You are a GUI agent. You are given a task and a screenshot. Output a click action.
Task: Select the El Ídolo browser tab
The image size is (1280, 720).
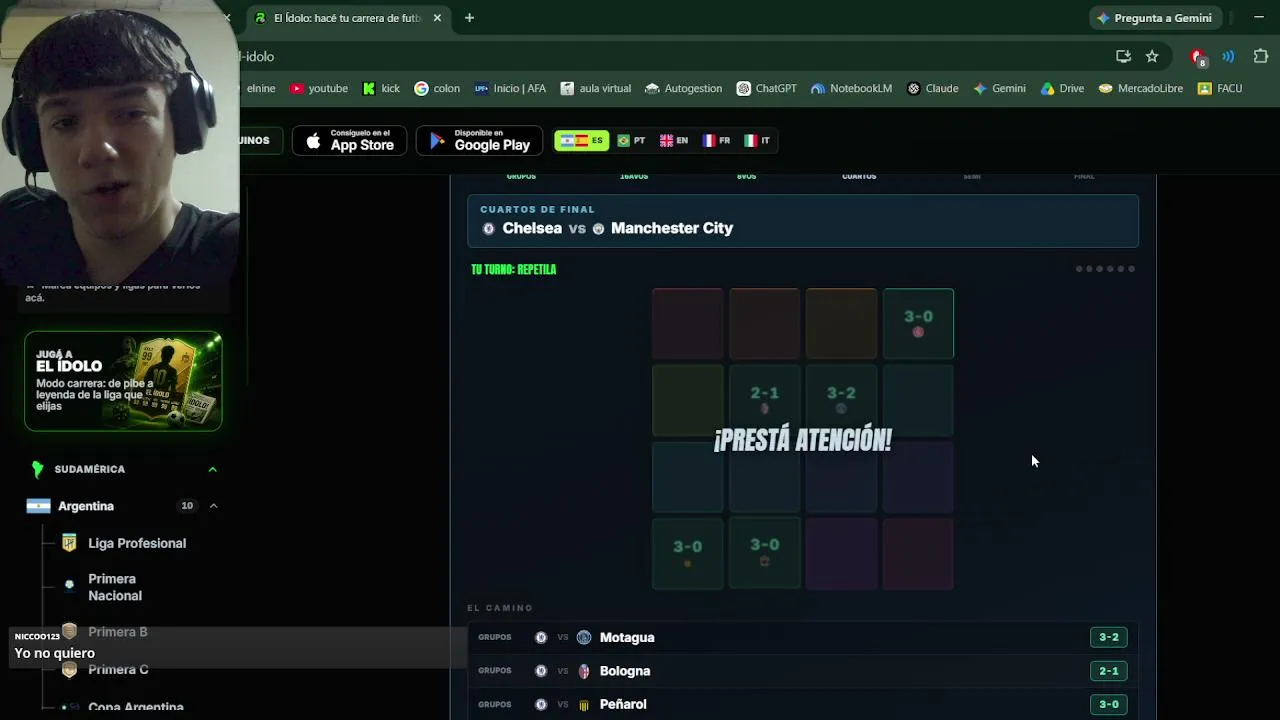point(347,18)
